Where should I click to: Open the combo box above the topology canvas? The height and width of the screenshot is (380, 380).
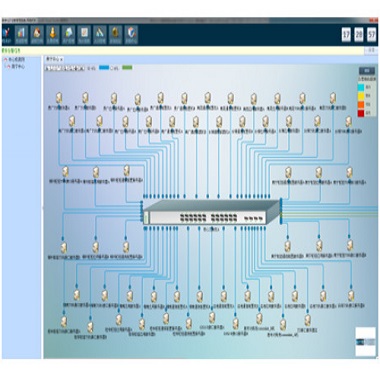tap(65, 68)
